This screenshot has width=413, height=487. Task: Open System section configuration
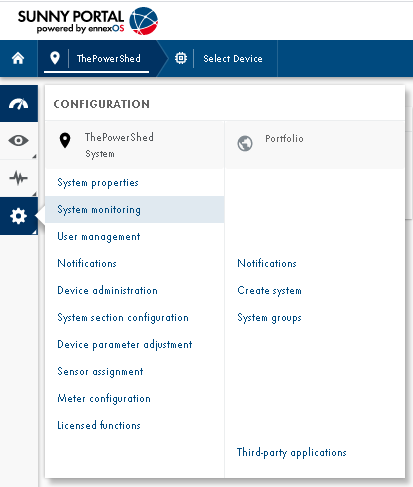tap(123, 318)
